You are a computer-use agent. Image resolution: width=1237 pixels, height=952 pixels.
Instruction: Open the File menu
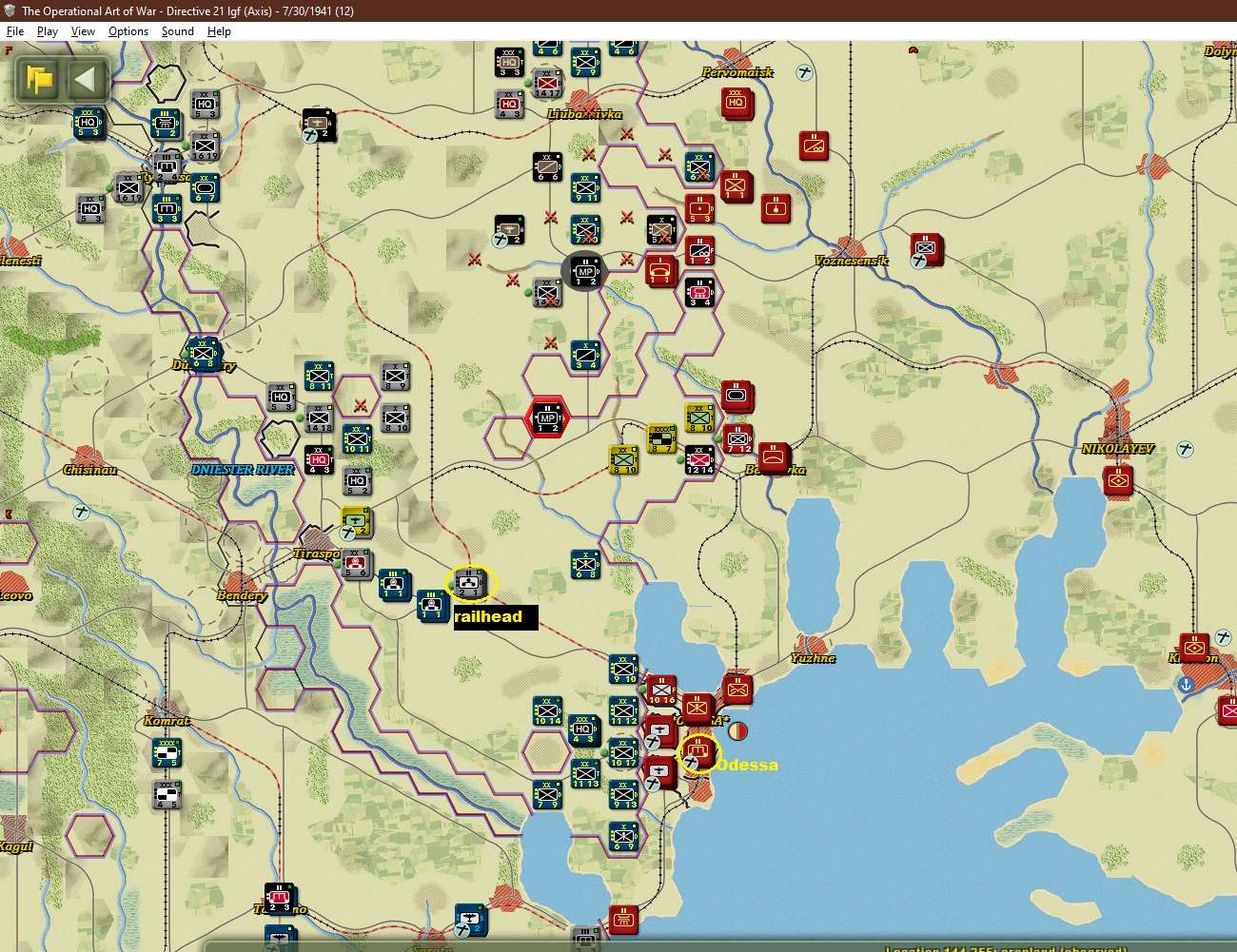[15, 31]
